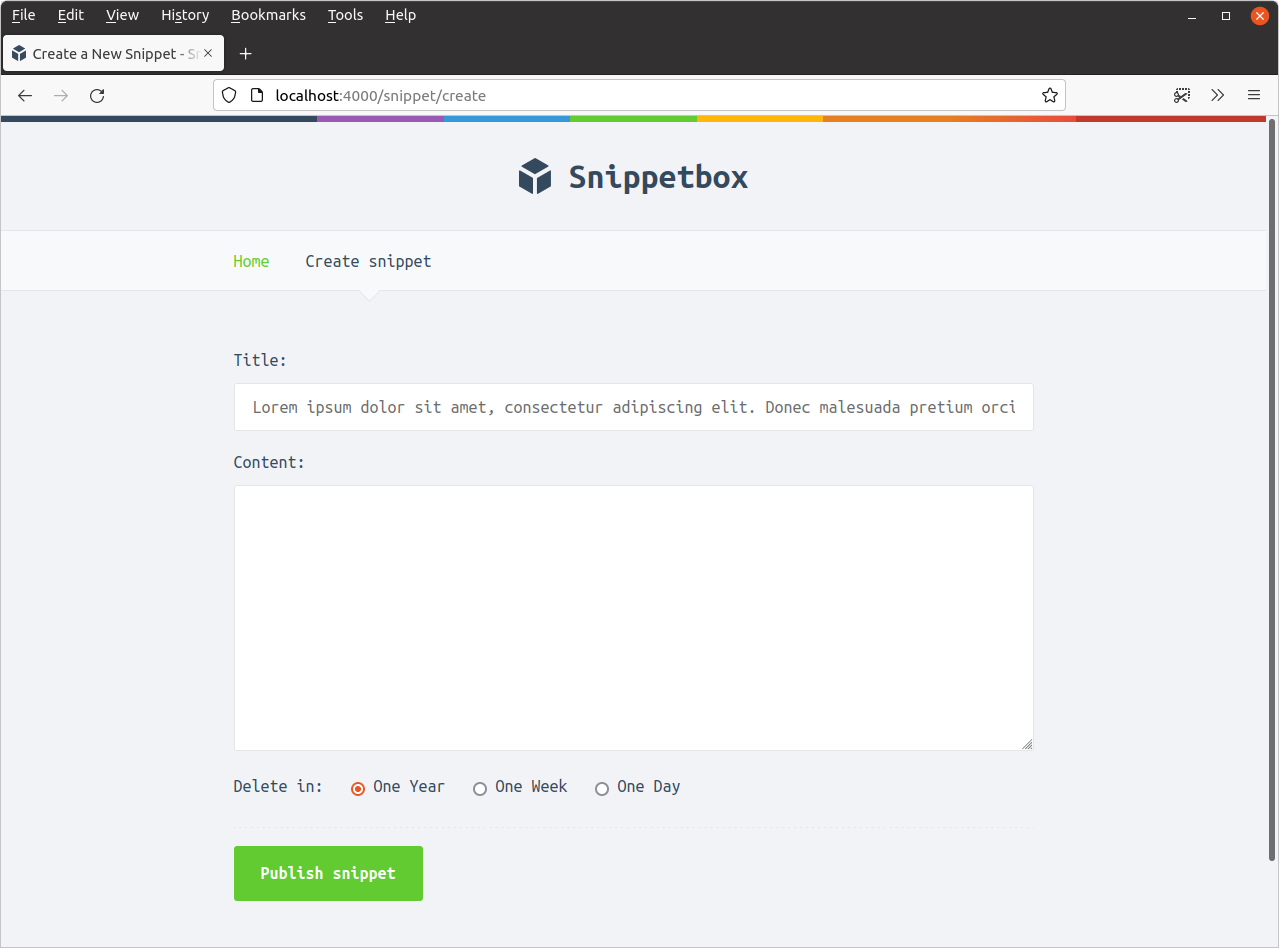Open the Bookmarks menu

pyautogui.click(x=268, y=15)
